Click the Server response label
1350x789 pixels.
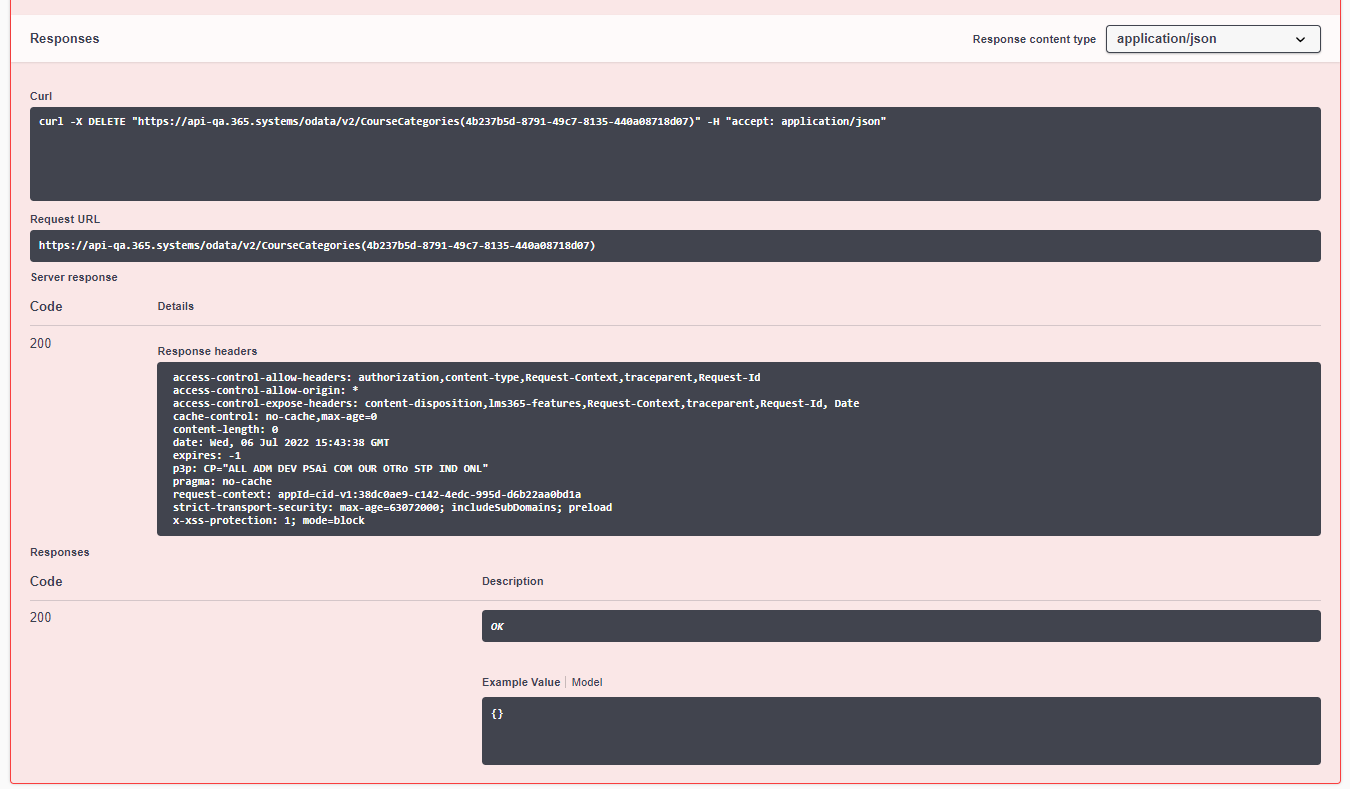pyautogui.click(x=73, y=277)
